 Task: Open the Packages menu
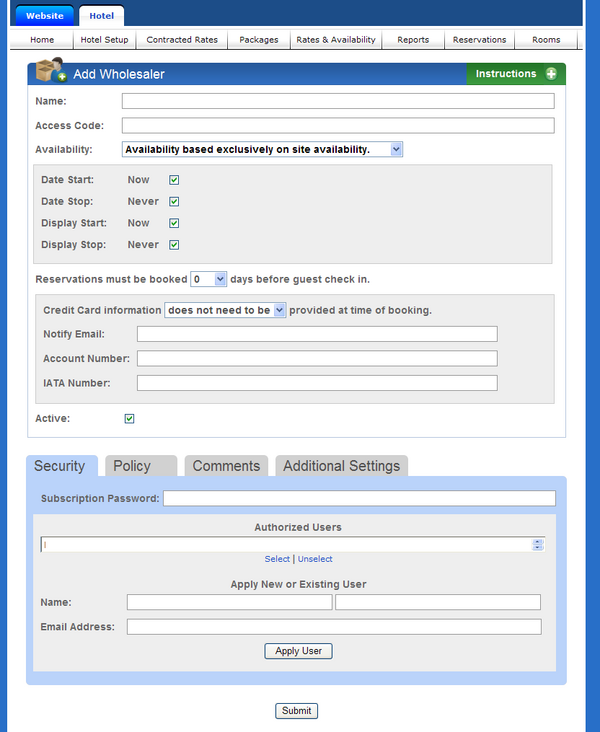point(259,40)
